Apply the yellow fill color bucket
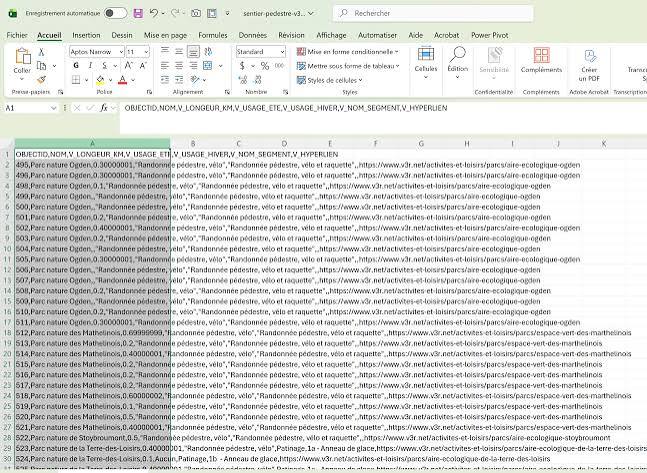 click(x=100, y=80)
